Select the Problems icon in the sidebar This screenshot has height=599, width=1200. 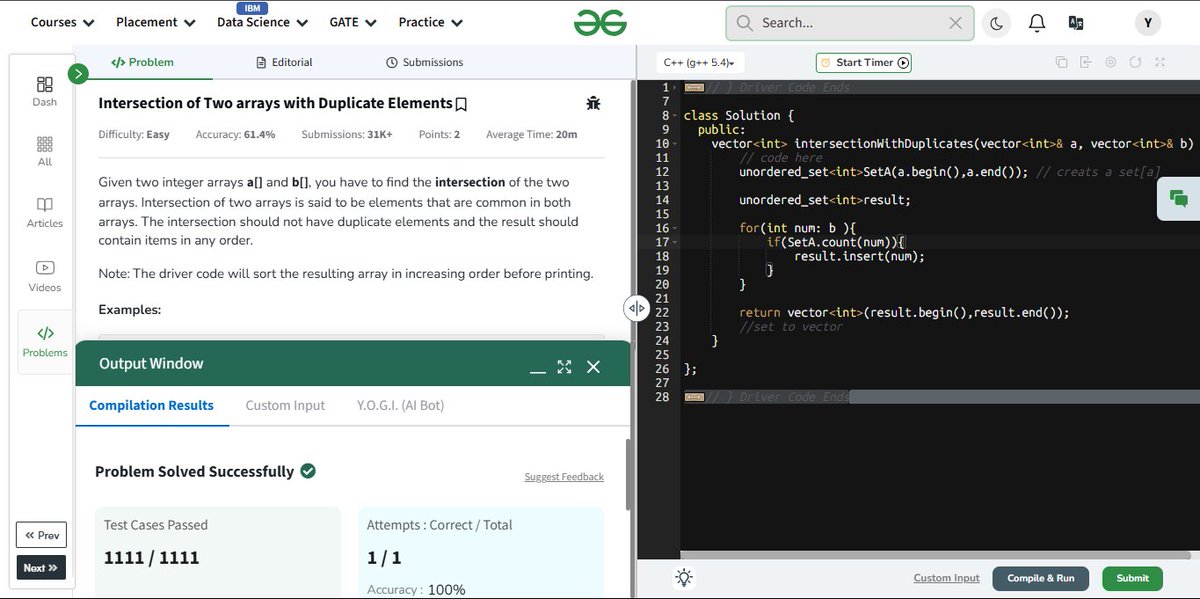pos(44,340)
